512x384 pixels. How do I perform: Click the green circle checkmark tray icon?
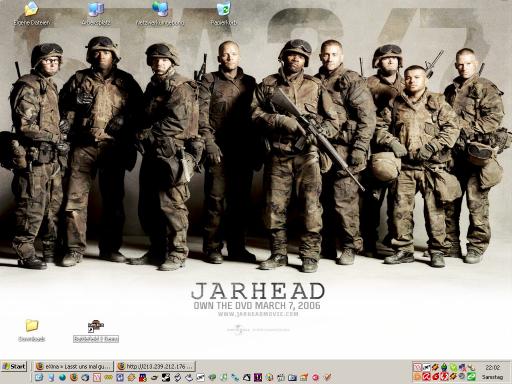(453, 367)
